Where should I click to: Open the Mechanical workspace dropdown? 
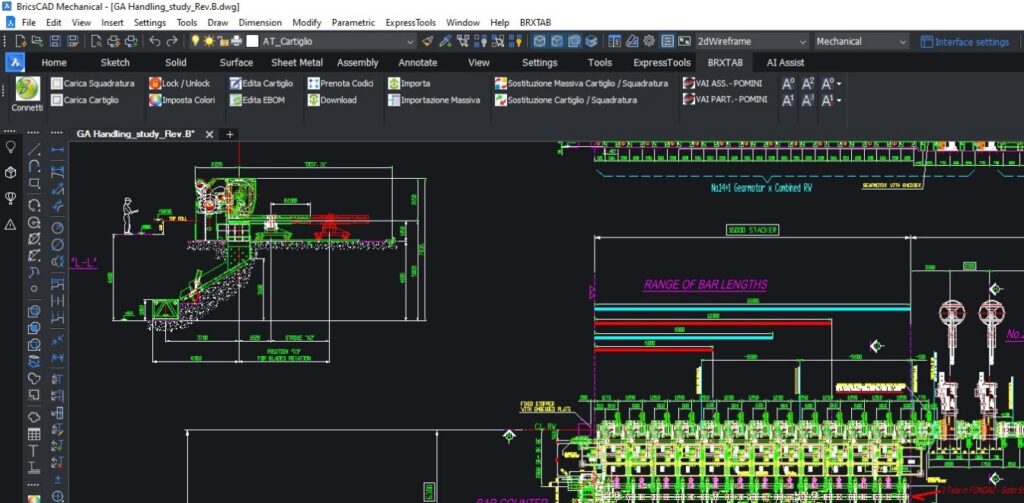(x=902, y=42)
